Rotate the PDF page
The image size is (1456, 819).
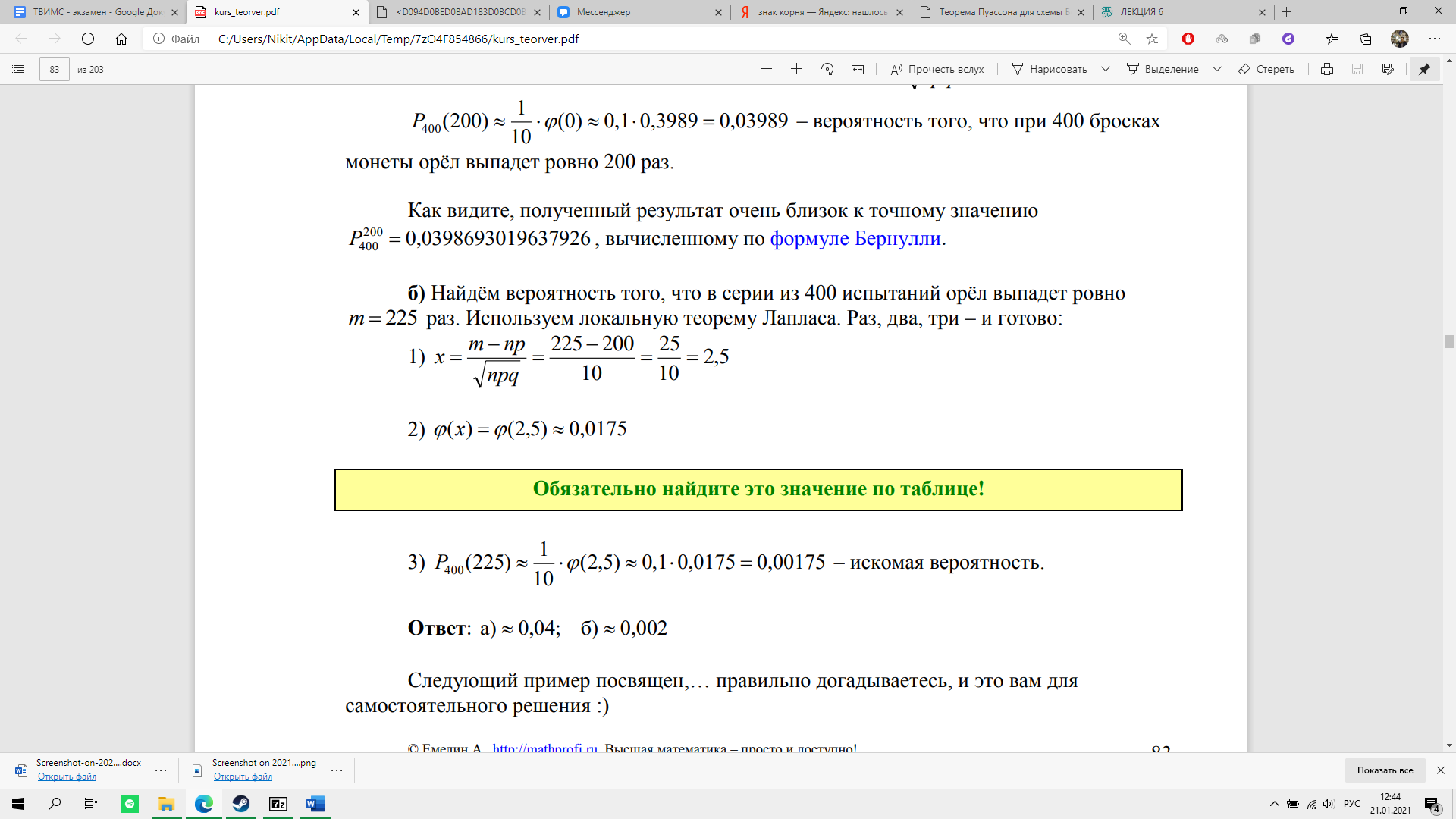coord(827,69)
